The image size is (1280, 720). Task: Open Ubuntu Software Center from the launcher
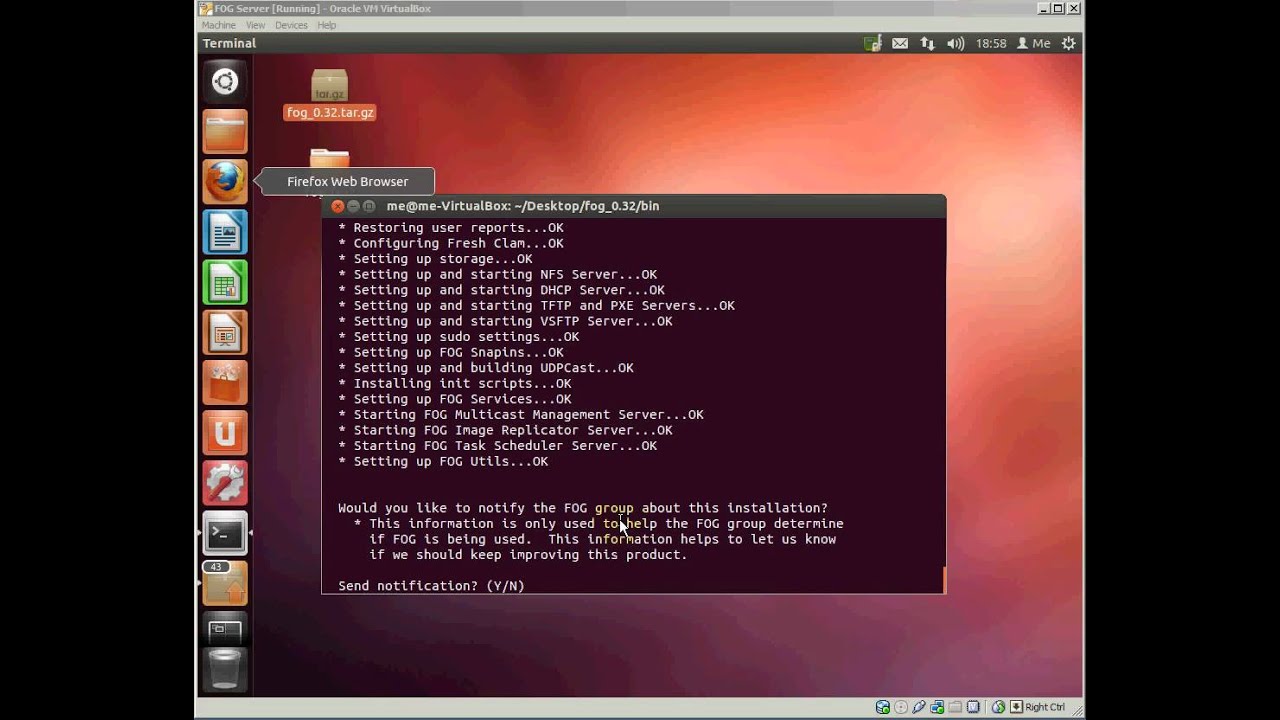pyautogui.click(x=225, y=382)
